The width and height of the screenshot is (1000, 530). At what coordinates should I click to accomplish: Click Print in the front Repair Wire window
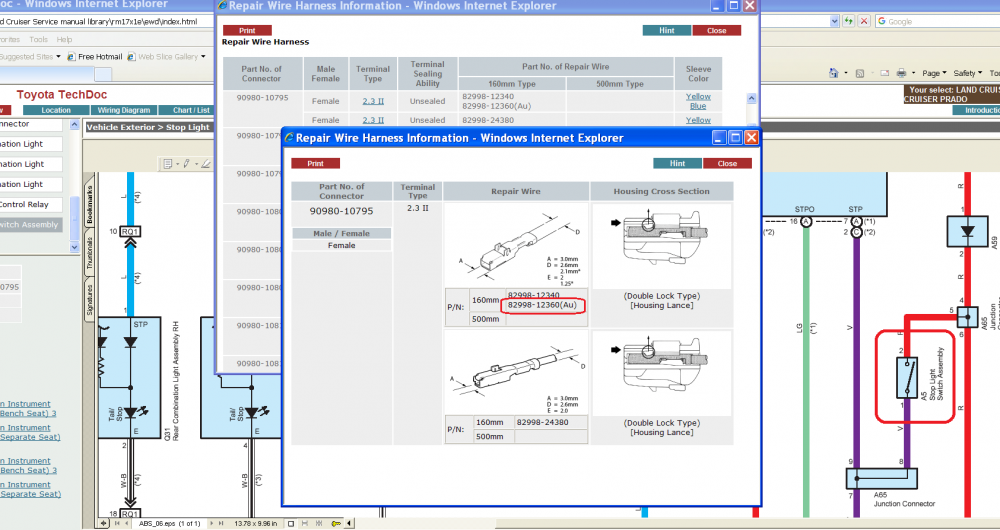315,163
